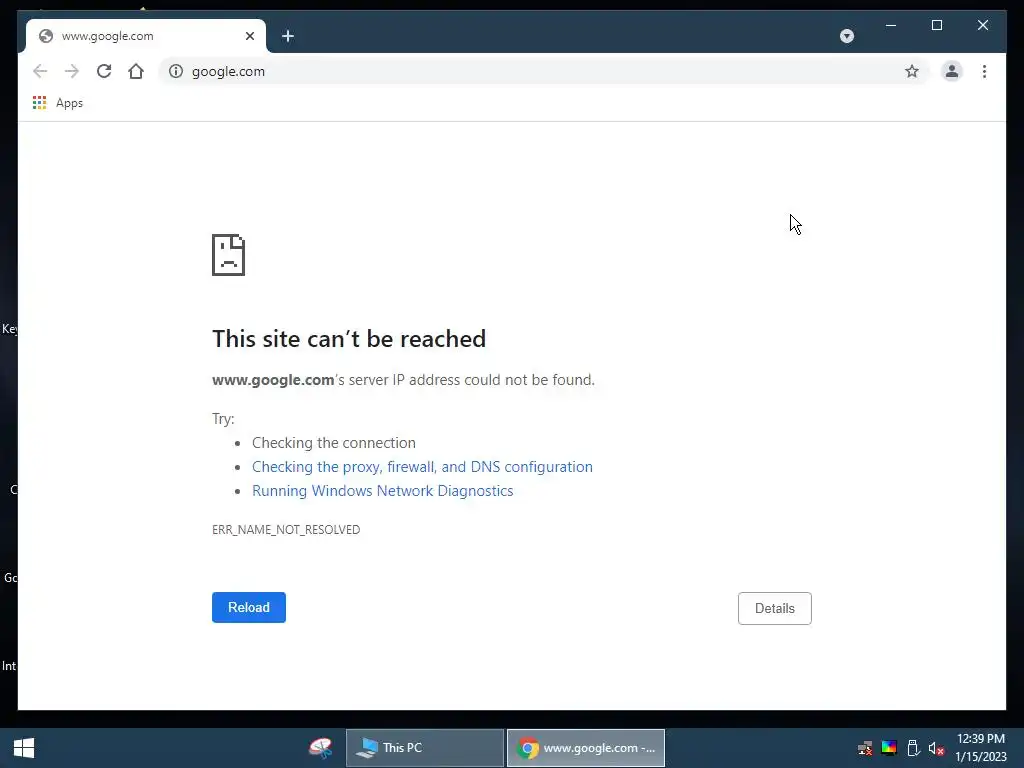This screenshot has height=768, width=1024.
Task: Open the profile avatar menu
Action: pos(952,71)
